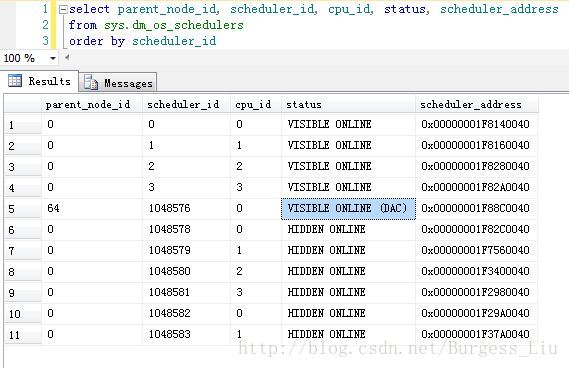
Task: Select the cpu_id column header
Action: [256, 105]
